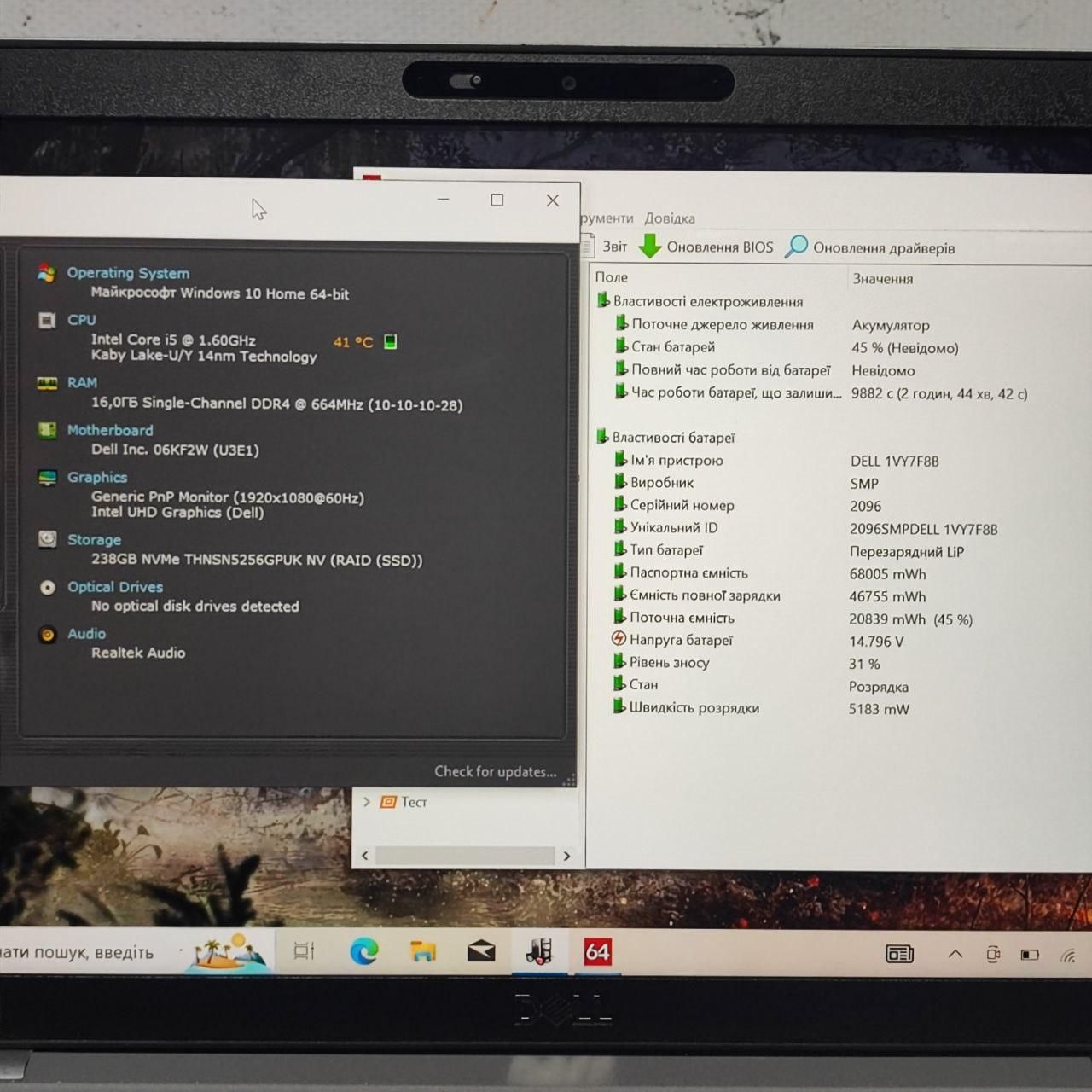
Task: Open the Operating System link in Speccy
Action: (128, 273)
